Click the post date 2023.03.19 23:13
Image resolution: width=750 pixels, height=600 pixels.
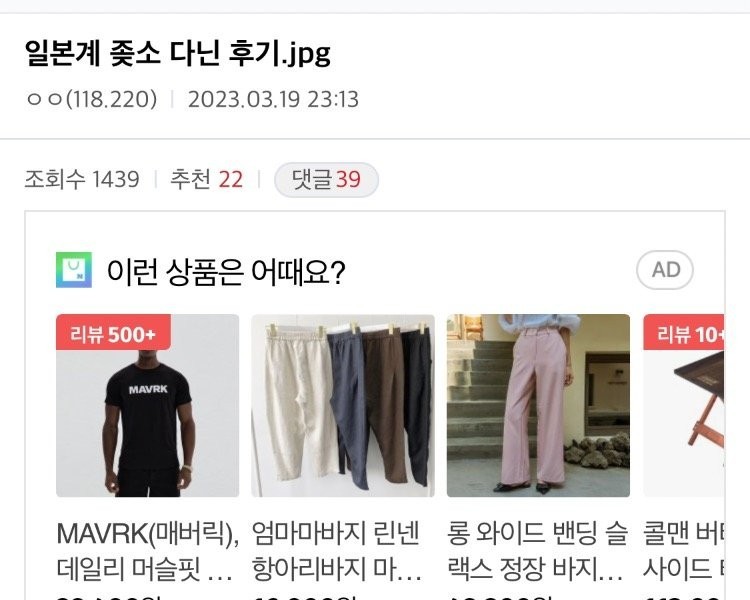(273, 99)
